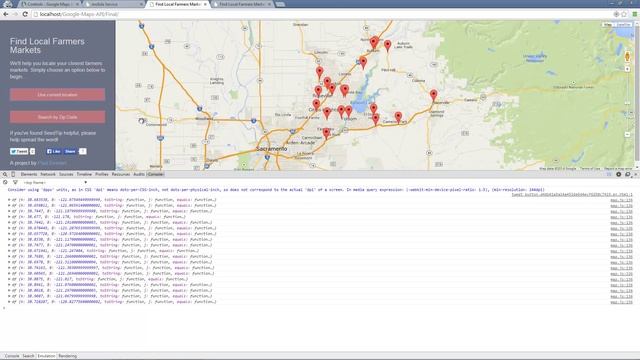Viewport: 640px width, 360px height.
Task: Click the DevTools show drawer icon
Action: [x=609, y=174]
